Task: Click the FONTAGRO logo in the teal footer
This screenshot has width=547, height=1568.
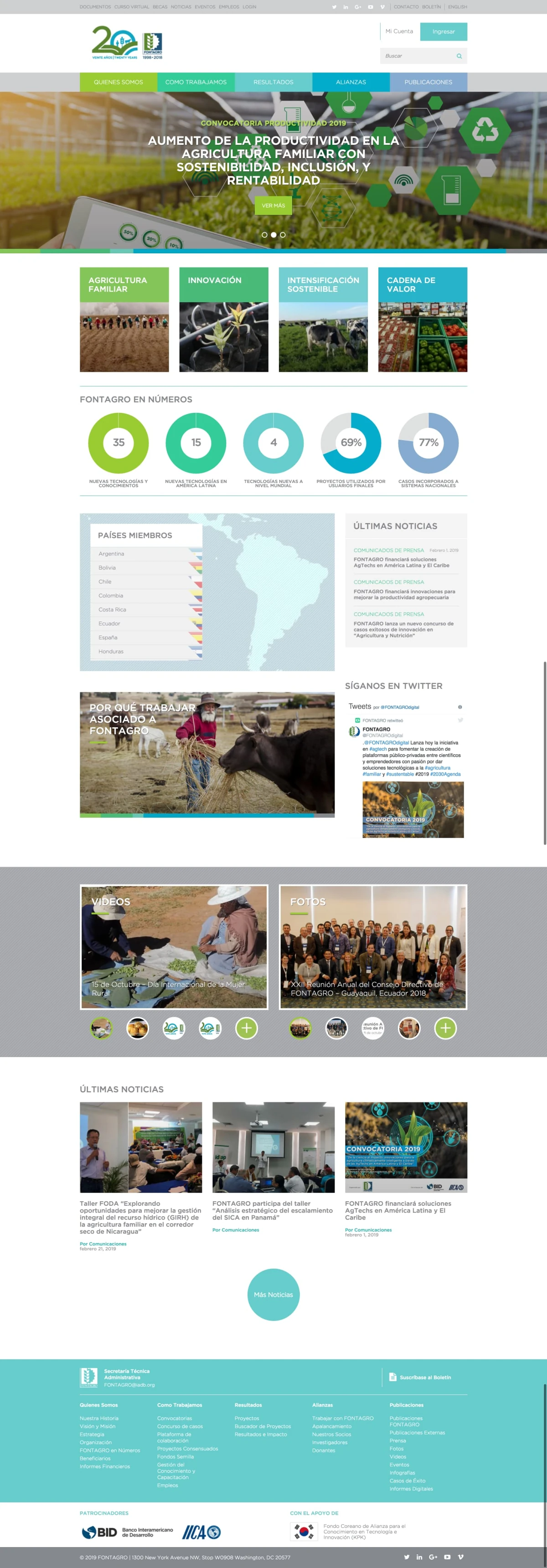Action: click(89, 1378)
